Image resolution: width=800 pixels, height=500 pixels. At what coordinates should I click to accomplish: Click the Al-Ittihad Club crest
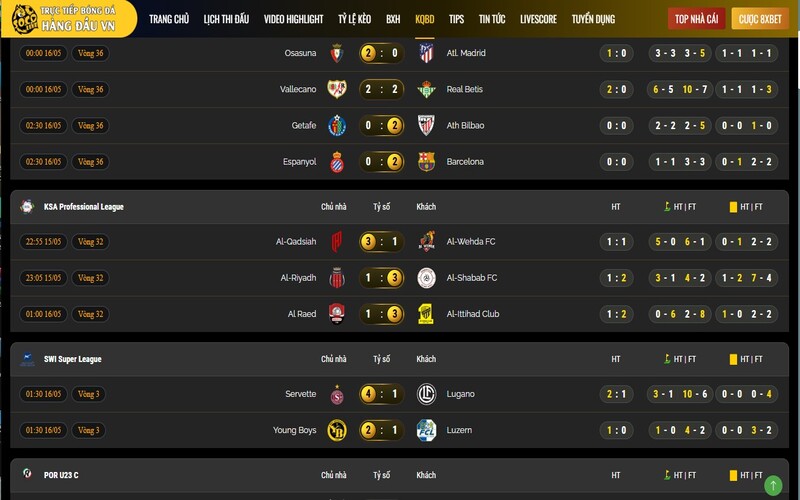(426, 314)
